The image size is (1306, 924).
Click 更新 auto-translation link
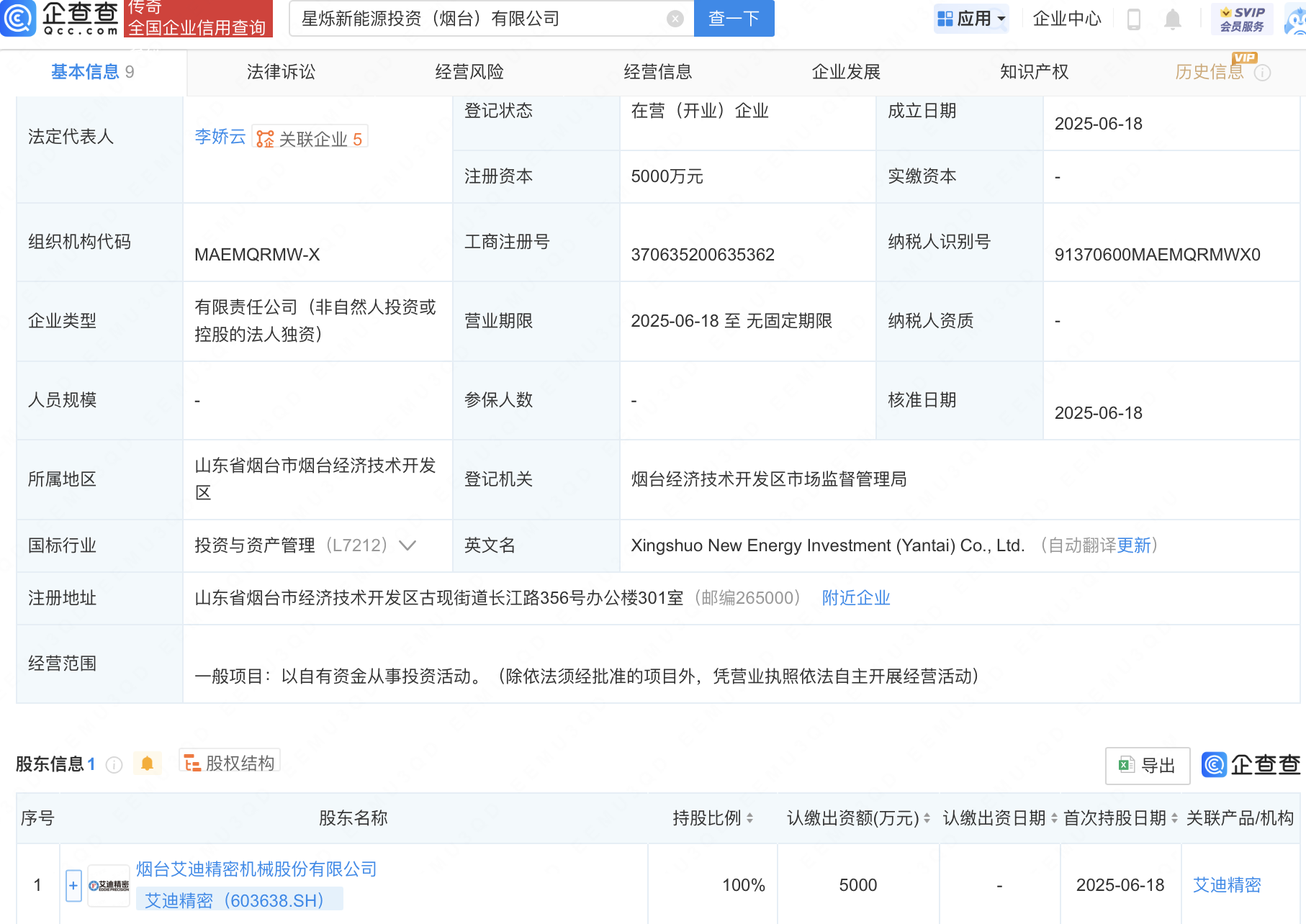pos(1134,545)
